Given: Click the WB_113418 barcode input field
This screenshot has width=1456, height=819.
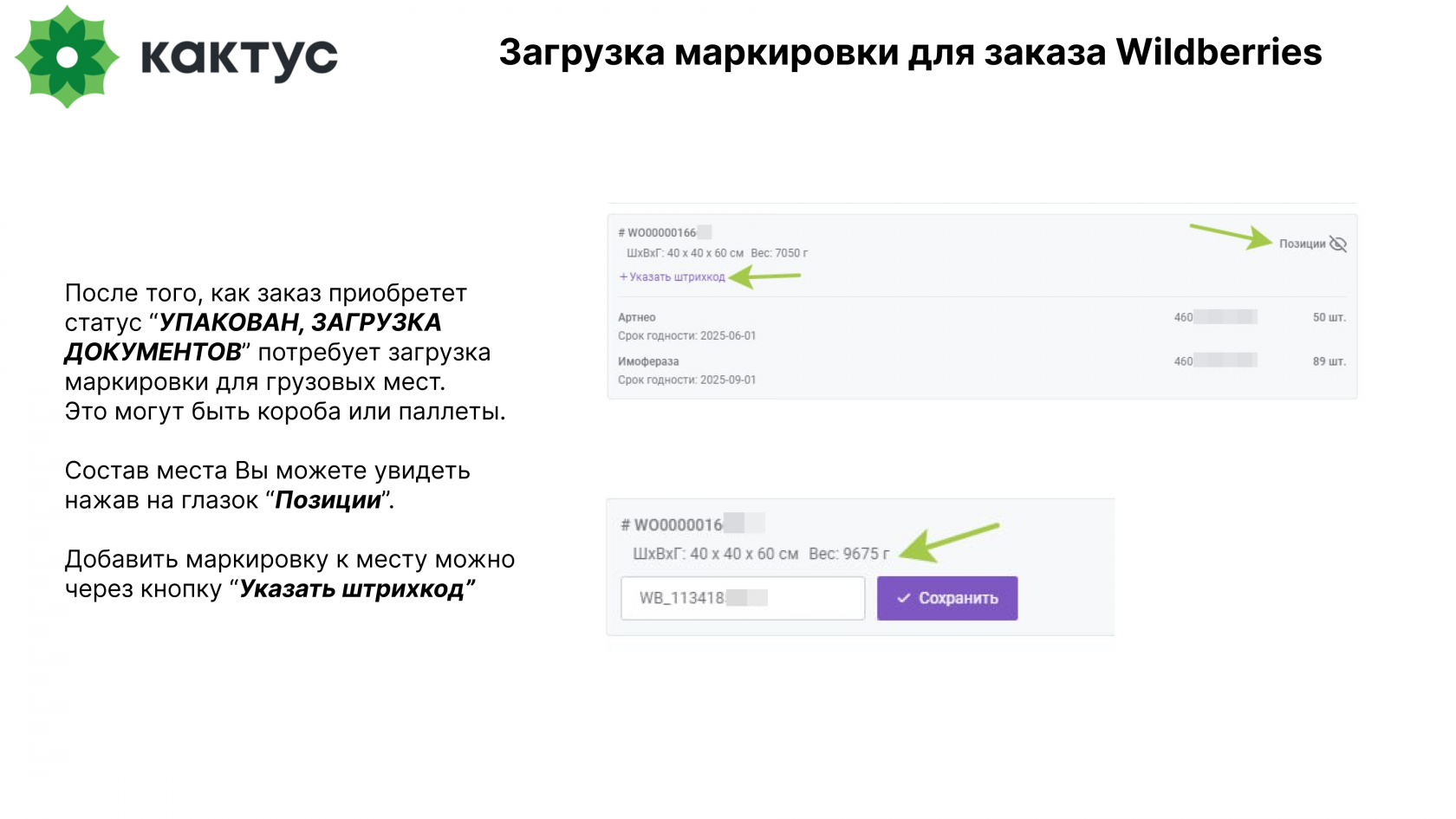Looking at the screenshot, I should point(743,598).
